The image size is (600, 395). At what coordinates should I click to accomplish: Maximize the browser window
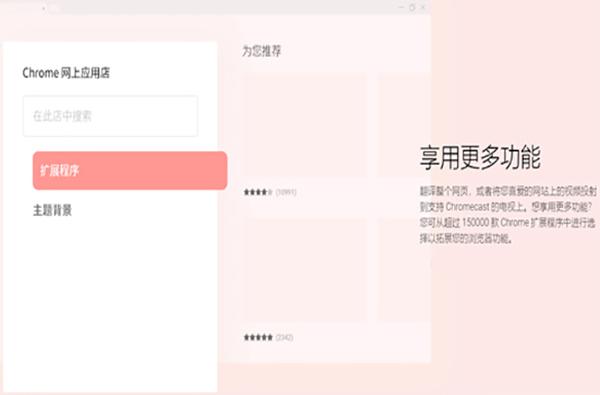click(412, 7)
